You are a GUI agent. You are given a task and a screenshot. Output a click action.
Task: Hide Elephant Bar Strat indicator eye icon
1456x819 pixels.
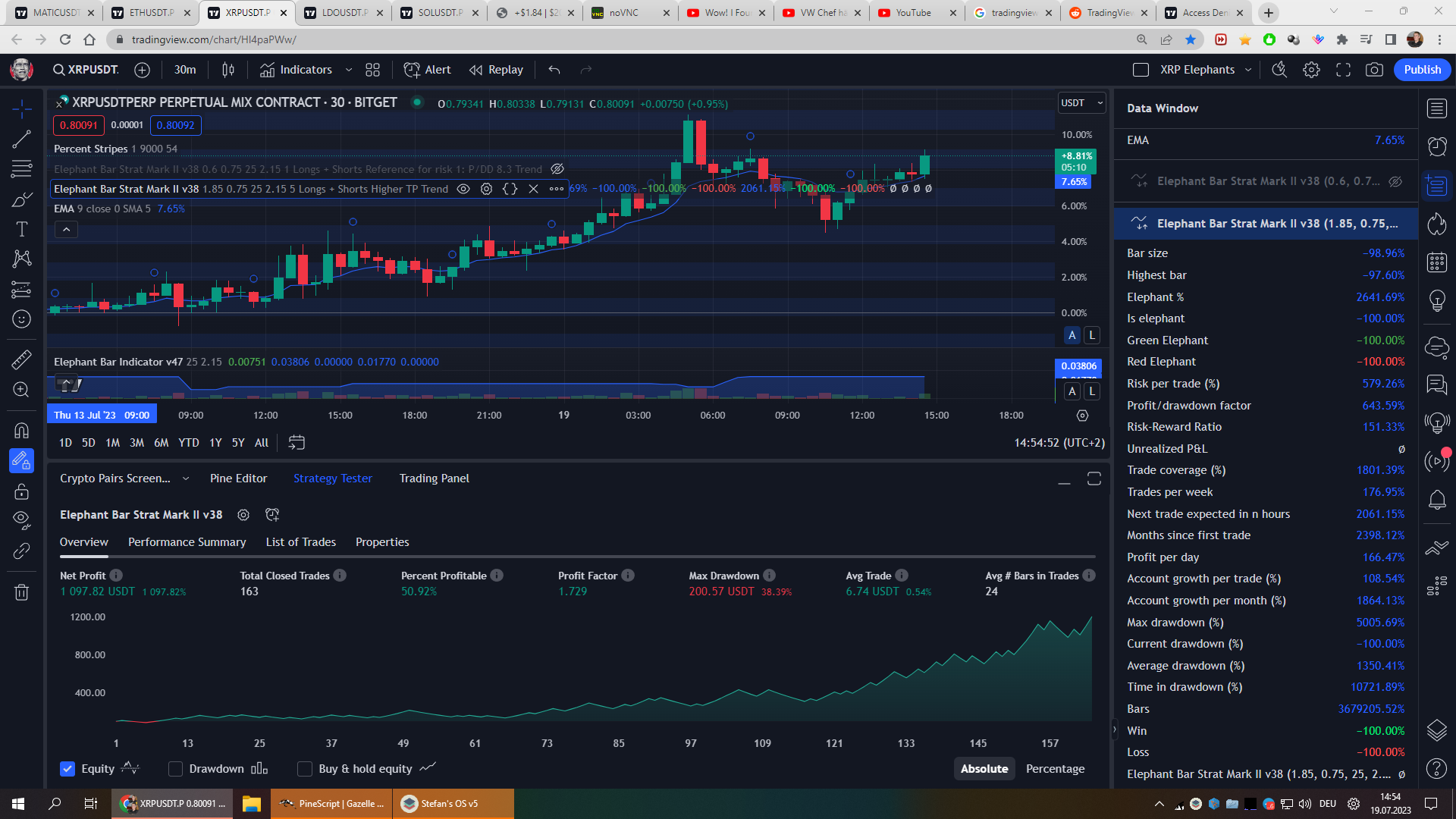tap(463, 189)
